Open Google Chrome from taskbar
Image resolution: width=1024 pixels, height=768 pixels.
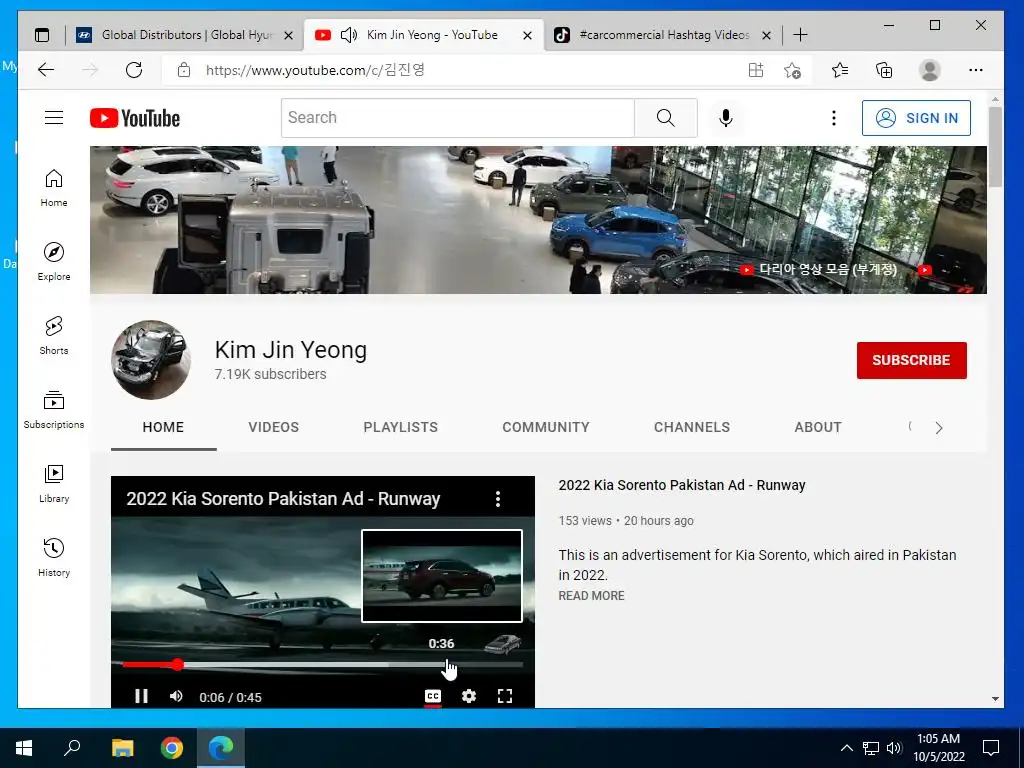172,748
